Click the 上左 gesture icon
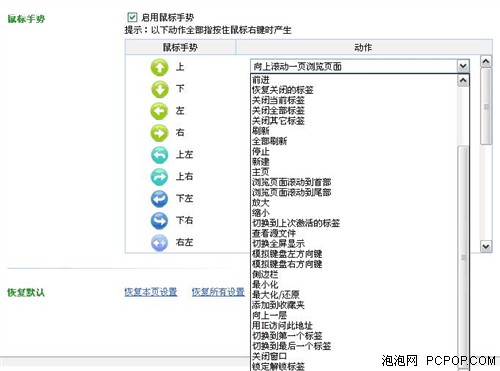Image resolution: width=500 pixels, height=371 pixels. [159, 155]
